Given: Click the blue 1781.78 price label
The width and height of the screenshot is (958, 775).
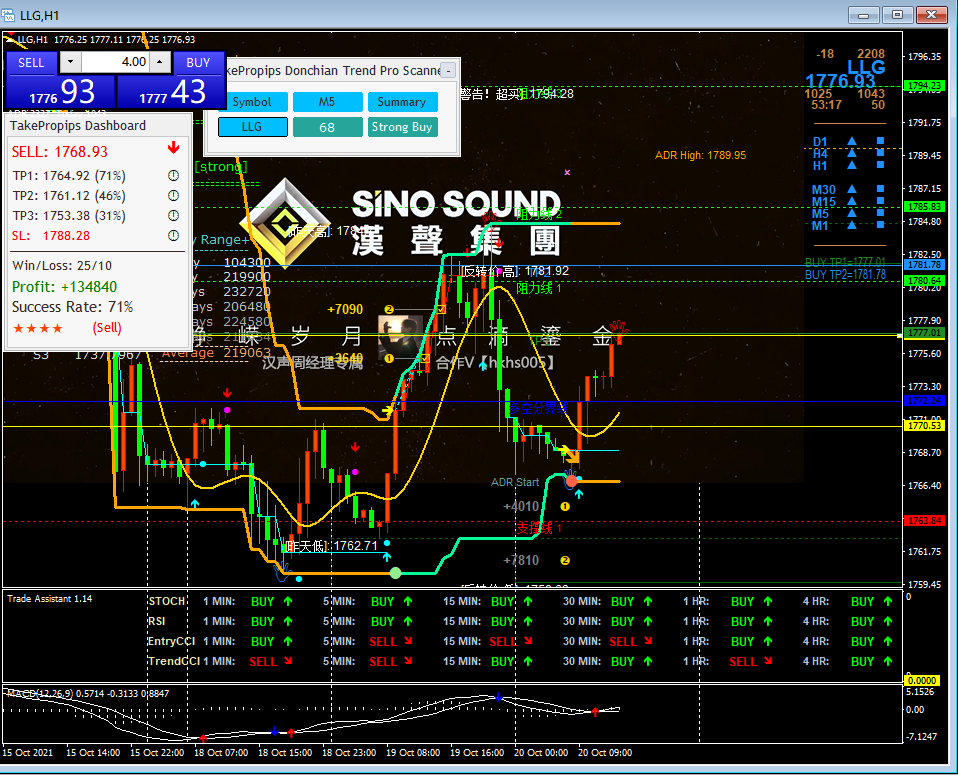Looking at the screenshot, I should pyautogui.click(x=924, y=265).
